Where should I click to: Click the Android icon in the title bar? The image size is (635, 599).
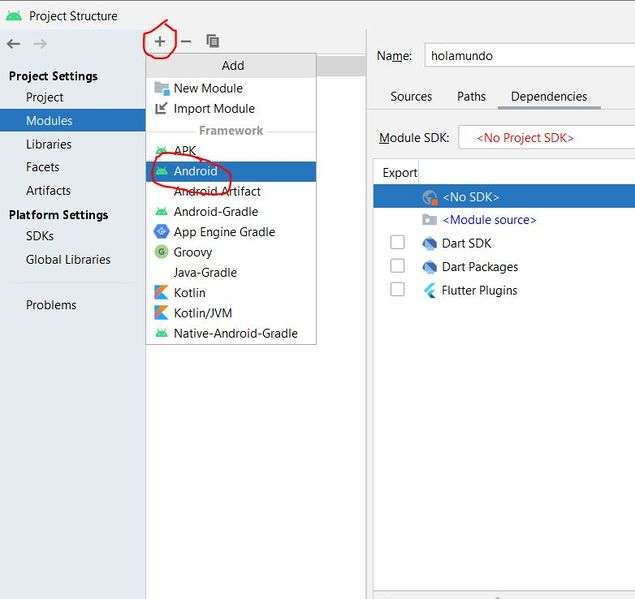[x=14, y=16]
